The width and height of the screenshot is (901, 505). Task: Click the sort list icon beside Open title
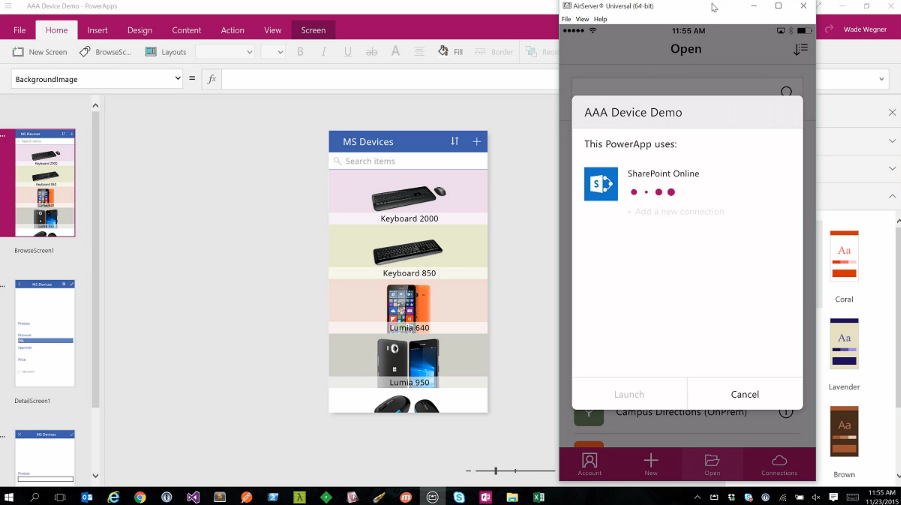coord(800,49)
